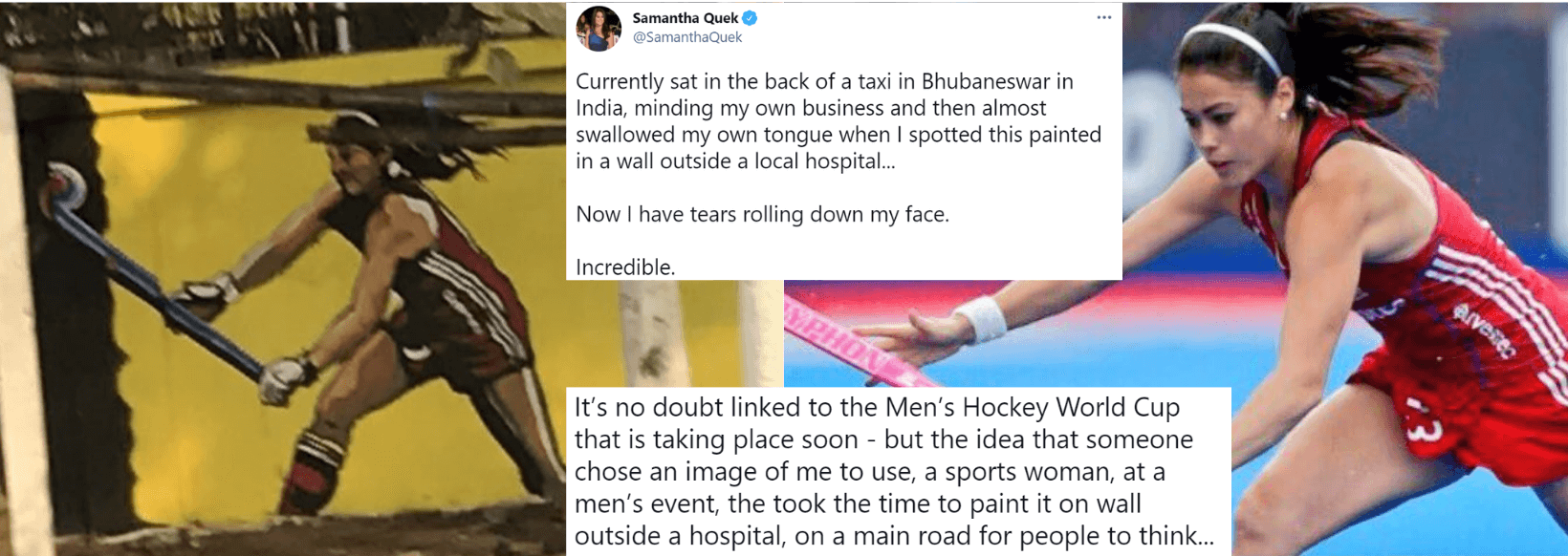The image size is (1568, 556).
Task: Select the 'Now I have tears rolling' line
Action: pyautogui.click(x=762, y=214)
